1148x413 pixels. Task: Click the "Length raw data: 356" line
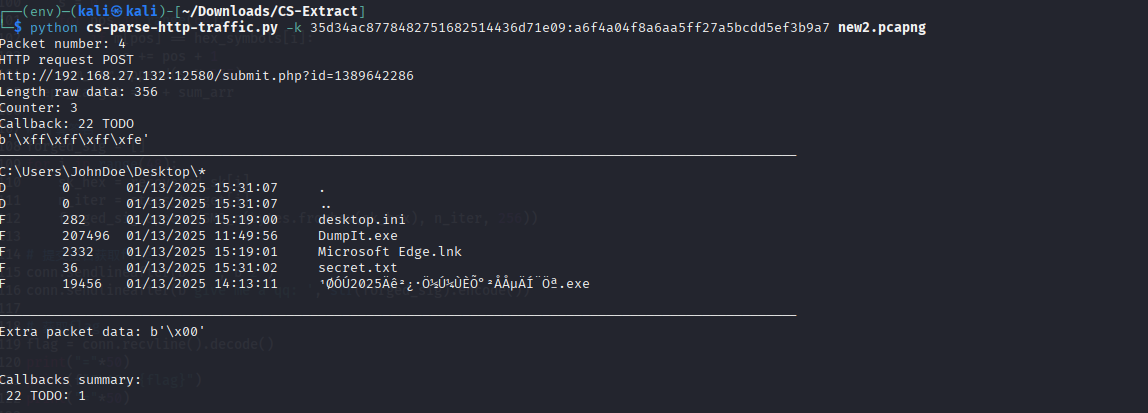click(x=78, y=91)
